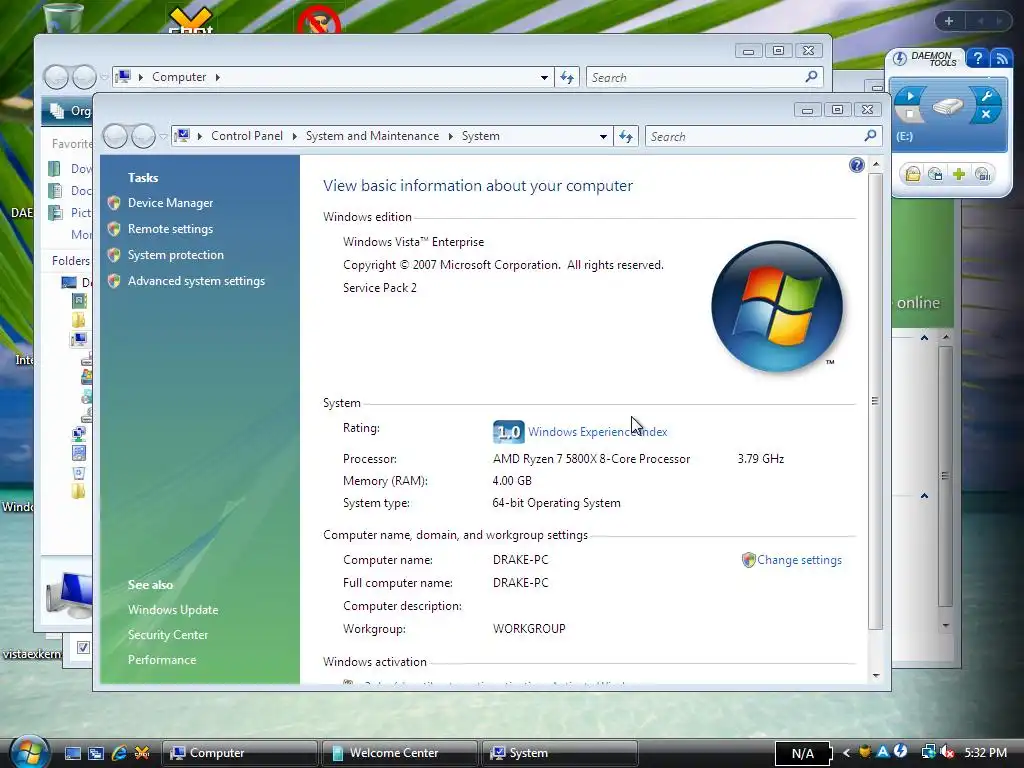Click Back button in System window
The image size is (1024, 768).
pyautogui.click(x=116, y=136)
